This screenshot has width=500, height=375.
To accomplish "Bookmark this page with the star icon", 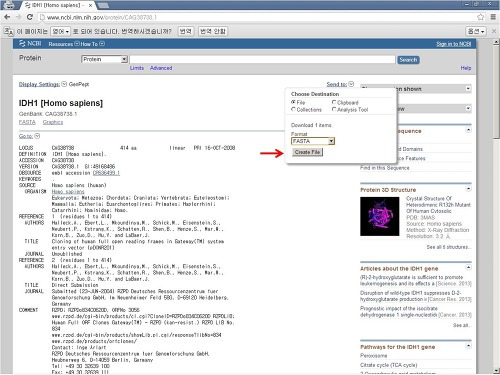I will 481,17.
